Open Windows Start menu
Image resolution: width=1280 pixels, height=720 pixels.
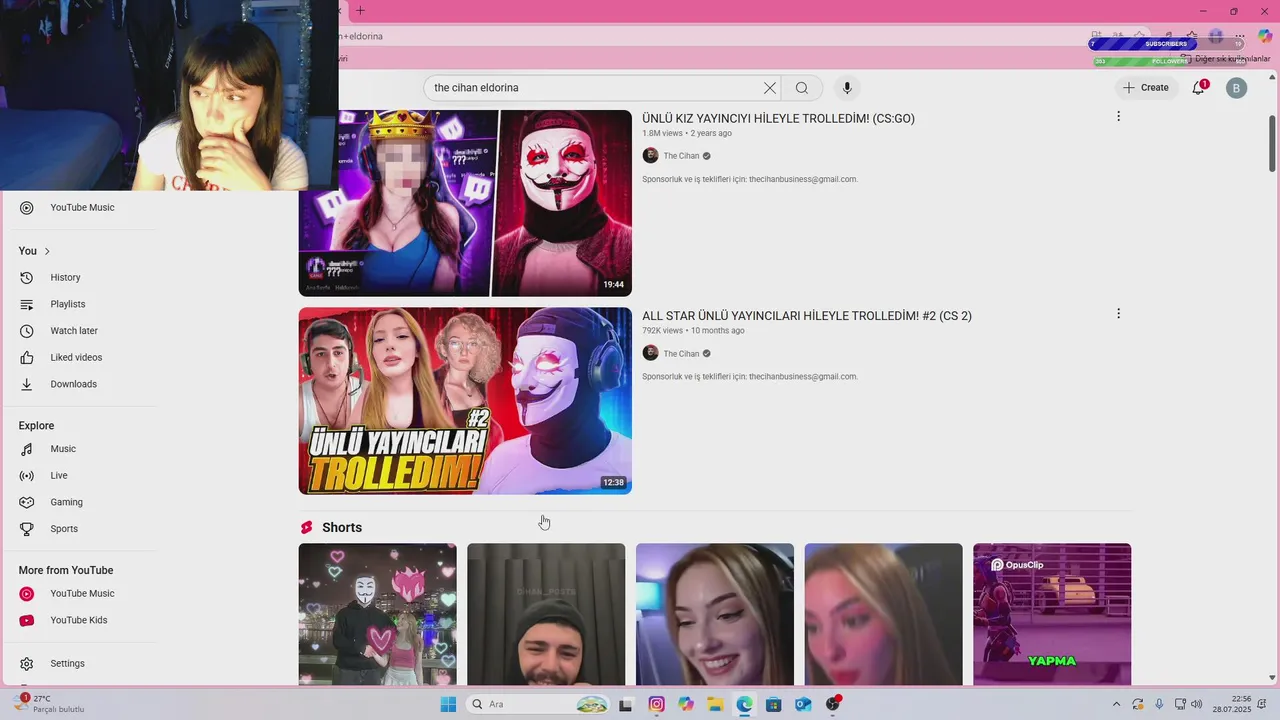[448, 704]
